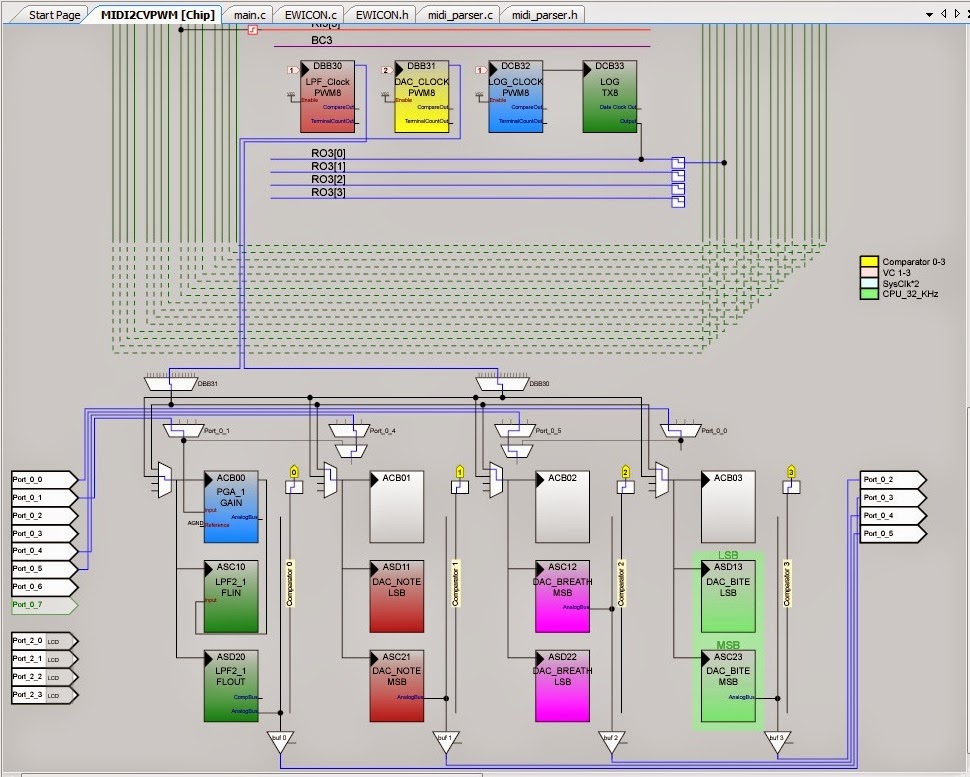Open the tab list dropdown arrow
The height and width of the screenshot is (777, 970).
(929, 15)
